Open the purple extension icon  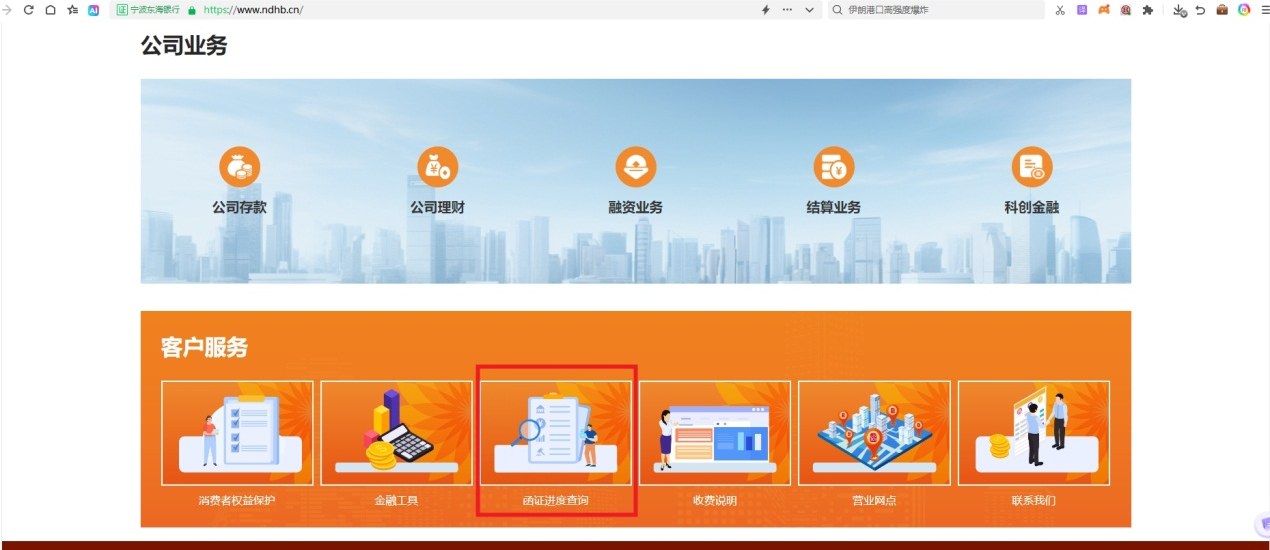point(1082,10)
